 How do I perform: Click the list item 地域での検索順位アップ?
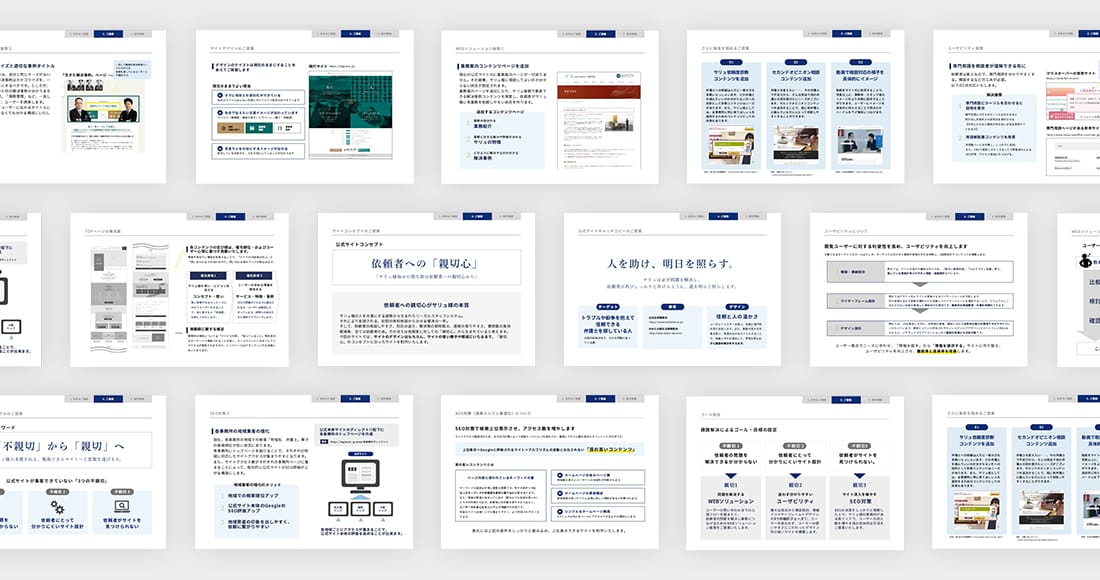click(x=255, y=495)
